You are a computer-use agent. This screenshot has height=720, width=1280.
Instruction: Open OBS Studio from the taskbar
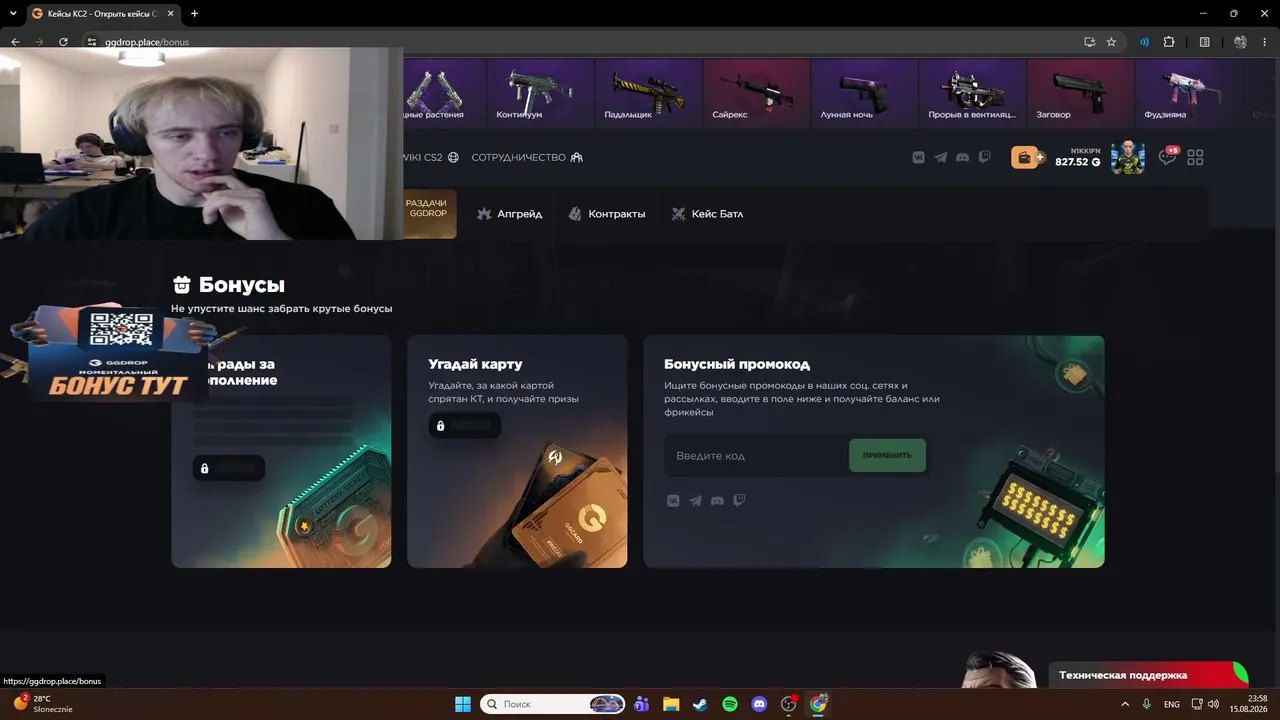click(x=789, y=704)
